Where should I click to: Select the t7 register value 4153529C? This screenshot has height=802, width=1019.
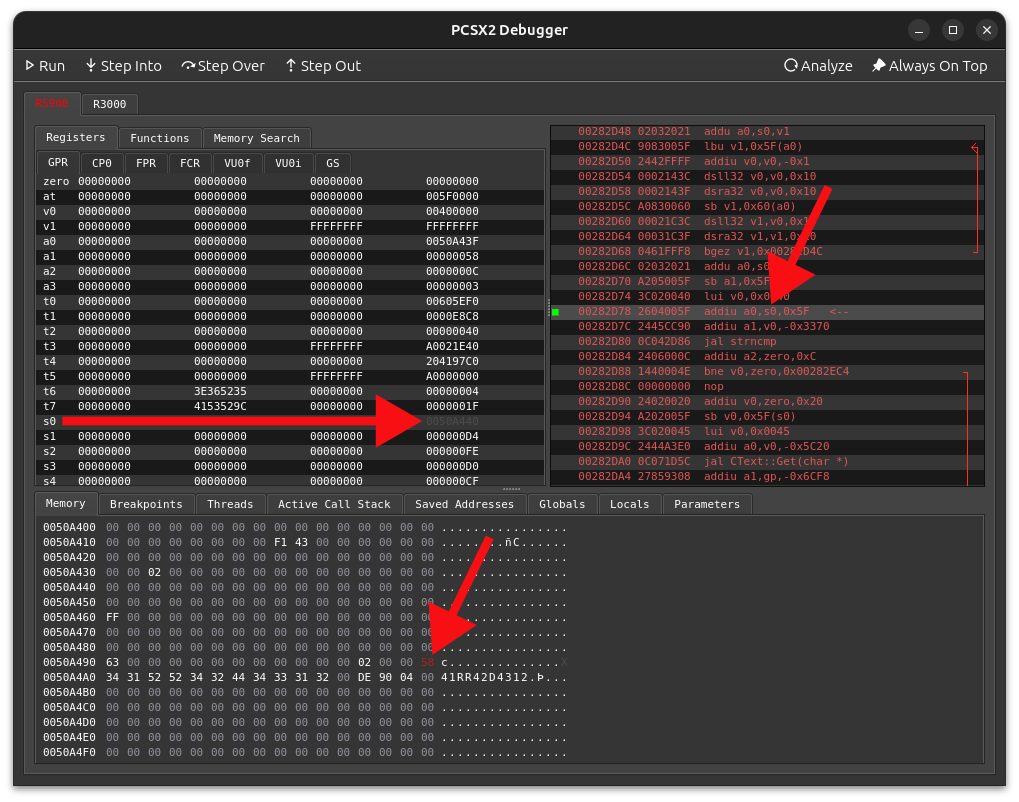pos(220,406)
